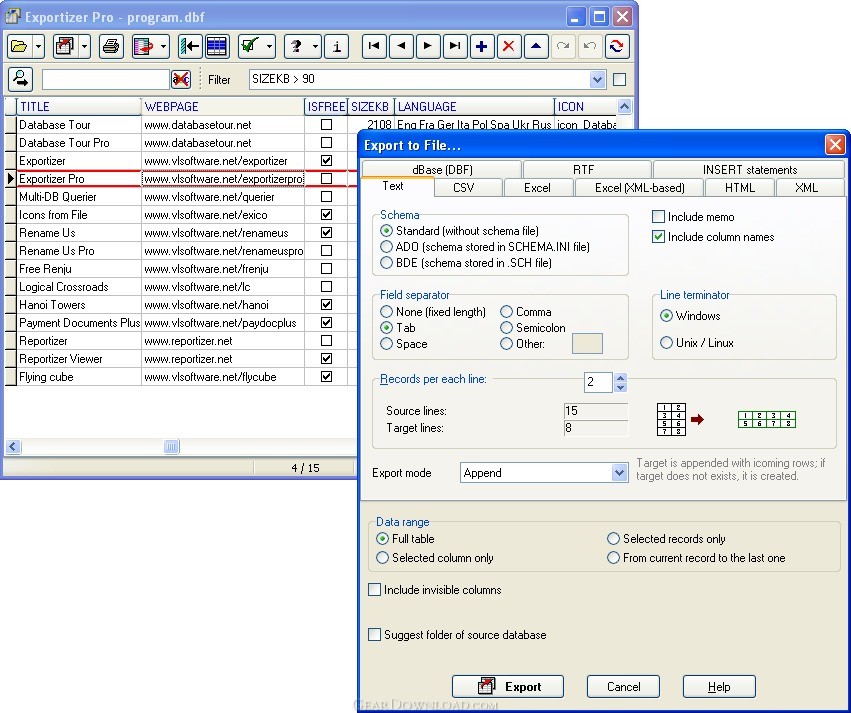Image resolution: width=851 pixels, height=713 pixels.
Task: Open the info 'i' icon
Action: (336, 47)
